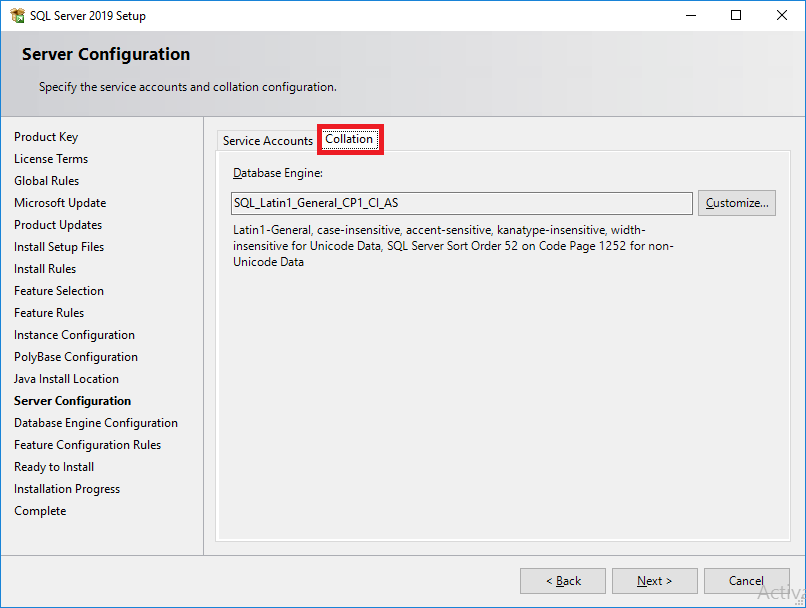Screen dimensions: 806x608
Task: Select Java Install Location step
Action: tap(66, 379)
